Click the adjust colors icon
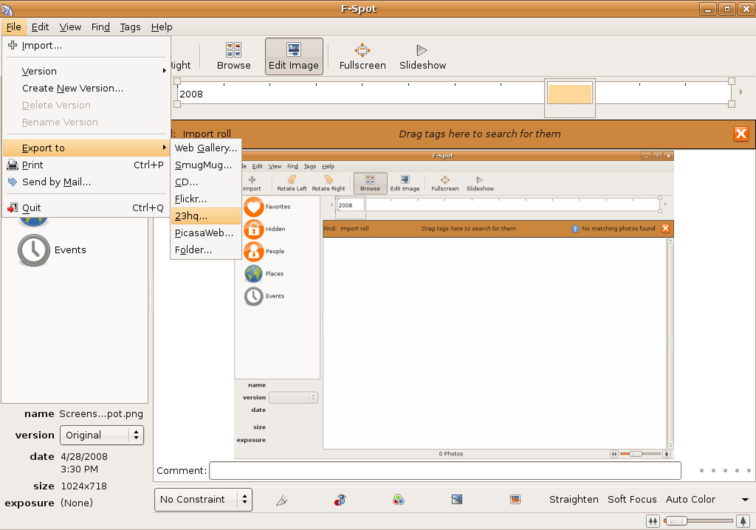The width and height of the screenshot is (756, 530). [x=398, y=499]
